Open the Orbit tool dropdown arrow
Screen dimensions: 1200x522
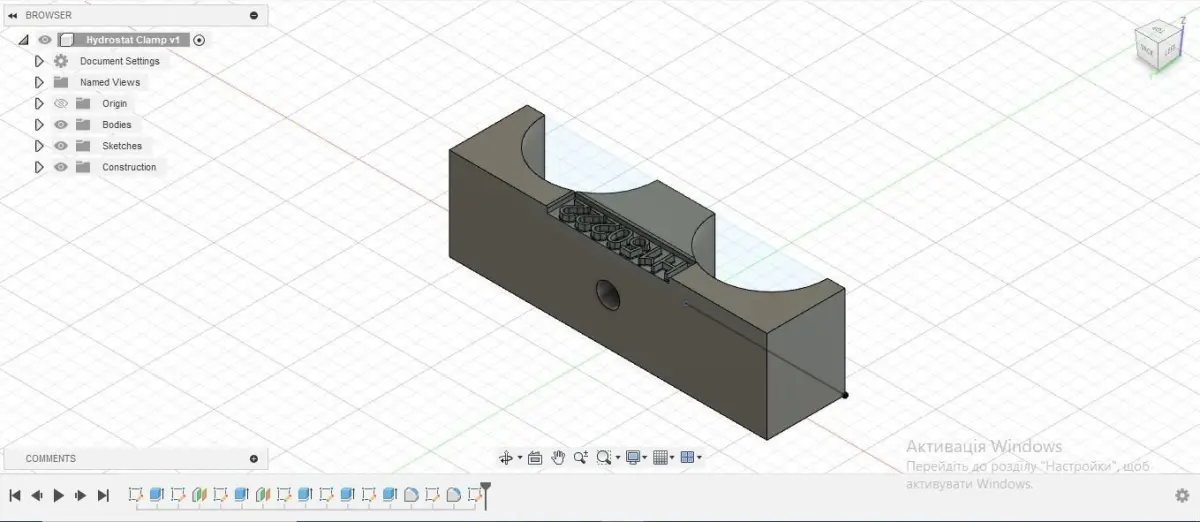[x=520, y=458]
